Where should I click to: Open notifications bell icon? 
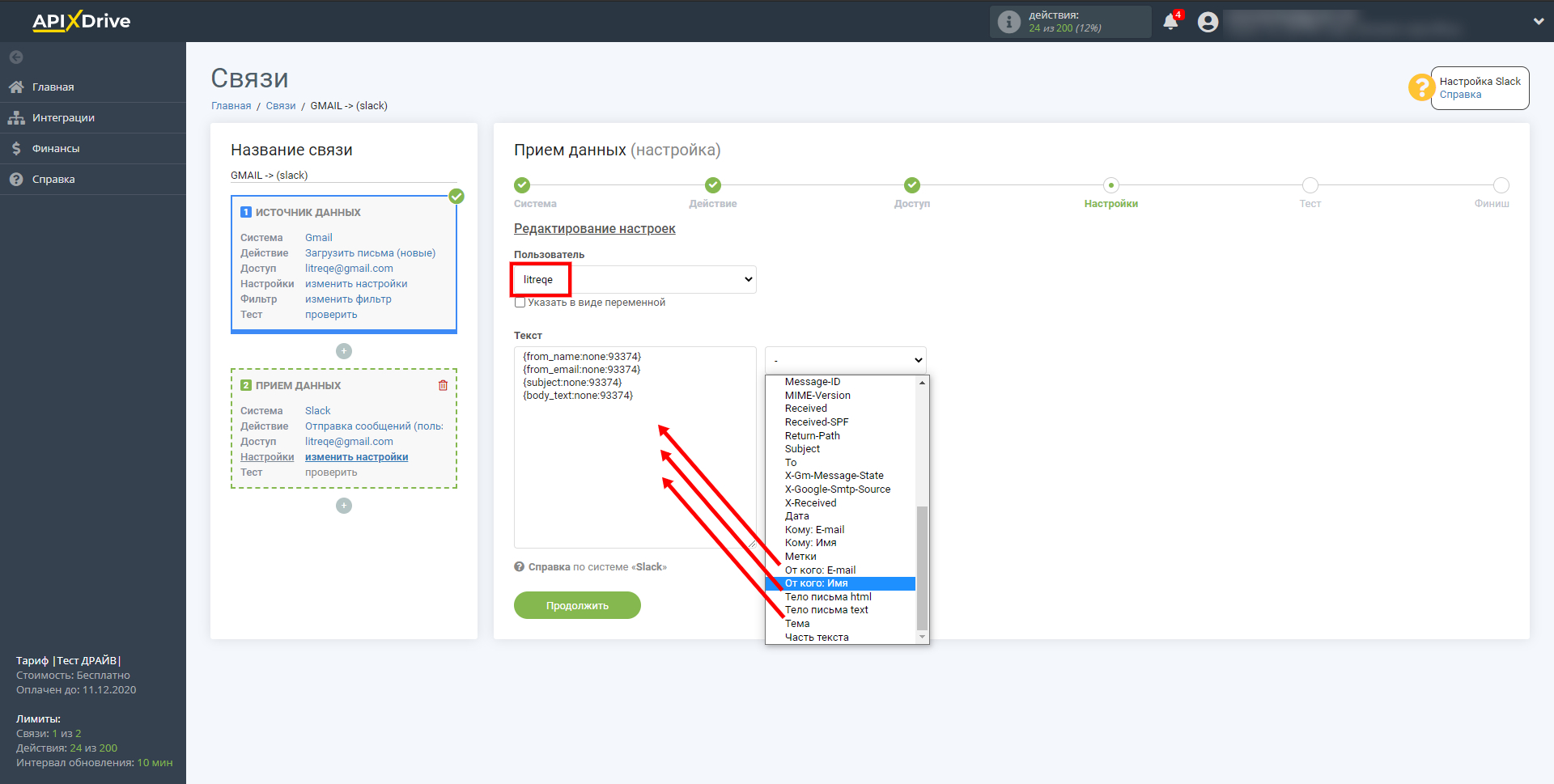1170,22
